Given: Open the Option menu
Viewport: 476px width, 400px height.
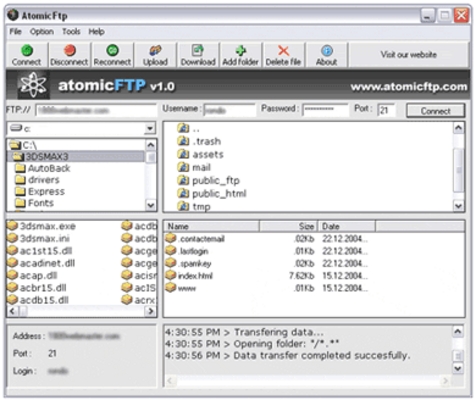Looking at the screenshot, I should (42, 32).
